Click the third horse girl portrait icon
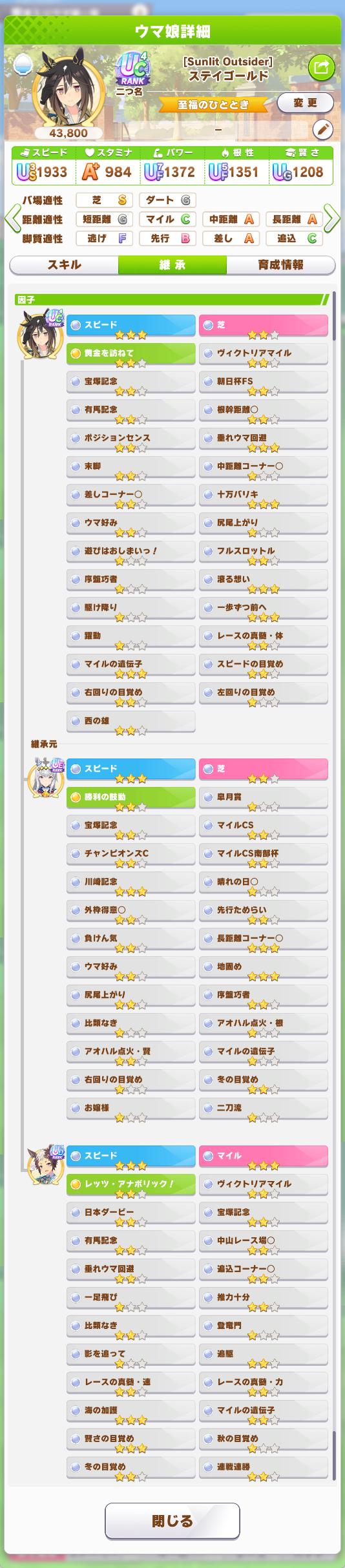The width and height of the screenshot is (345, 1568). [x=46, y=1164]
